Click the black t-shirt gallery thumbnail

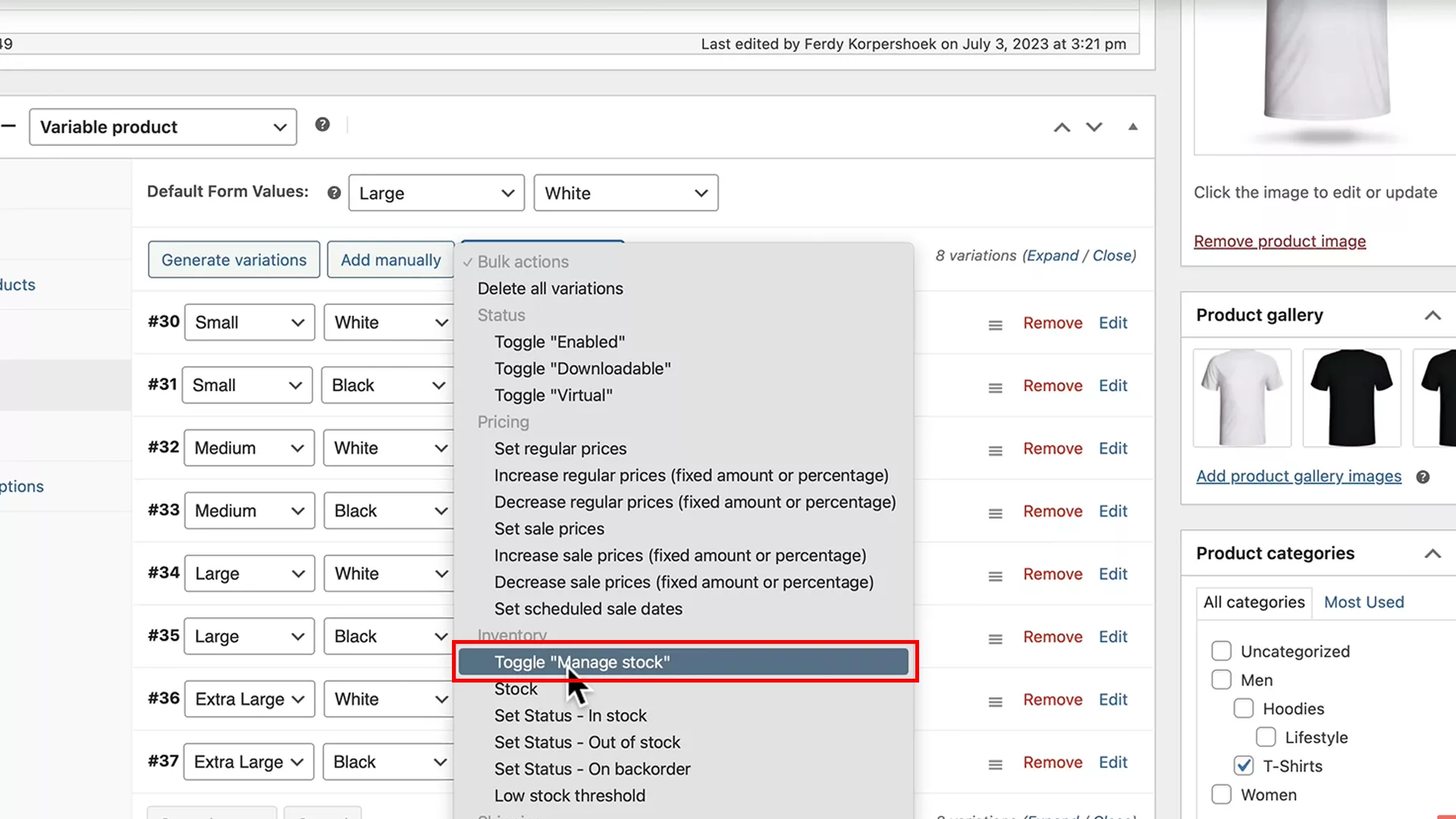[1351, 397]
